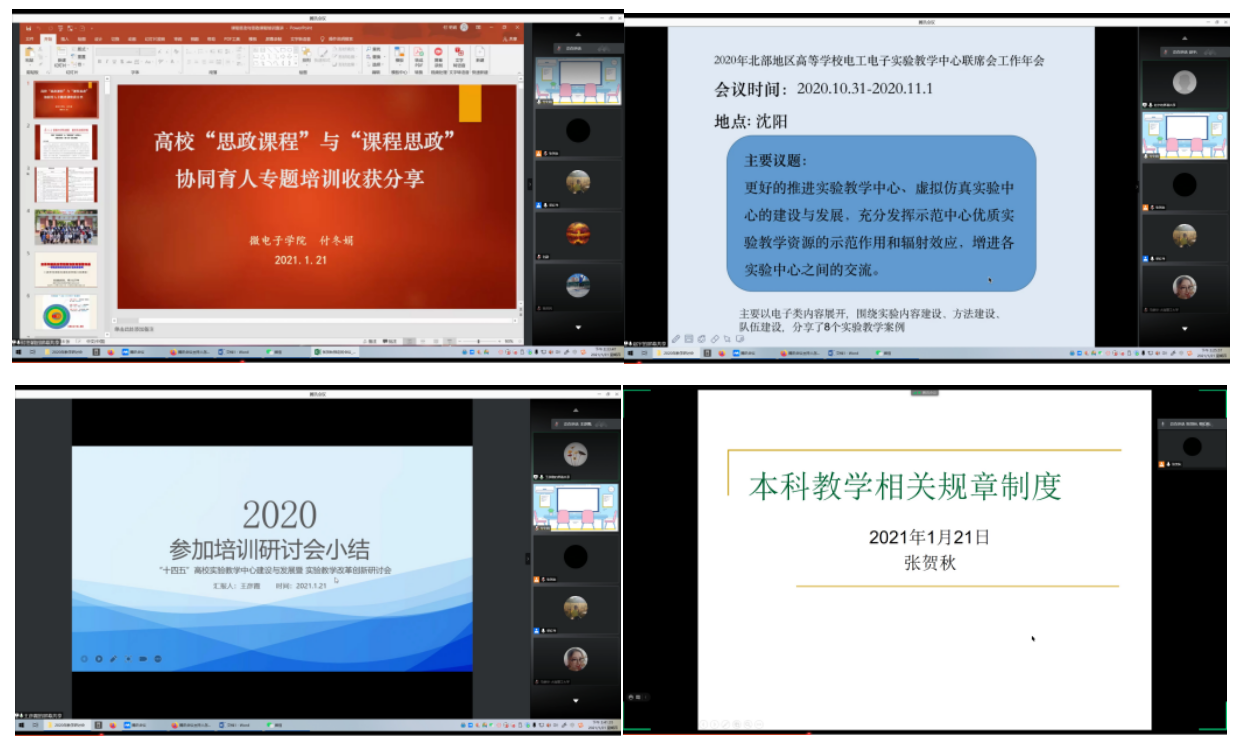Click camera icon on blue 2020 slide toolbar
Screen dimensions: 1236x739
[x=143, y=658]
